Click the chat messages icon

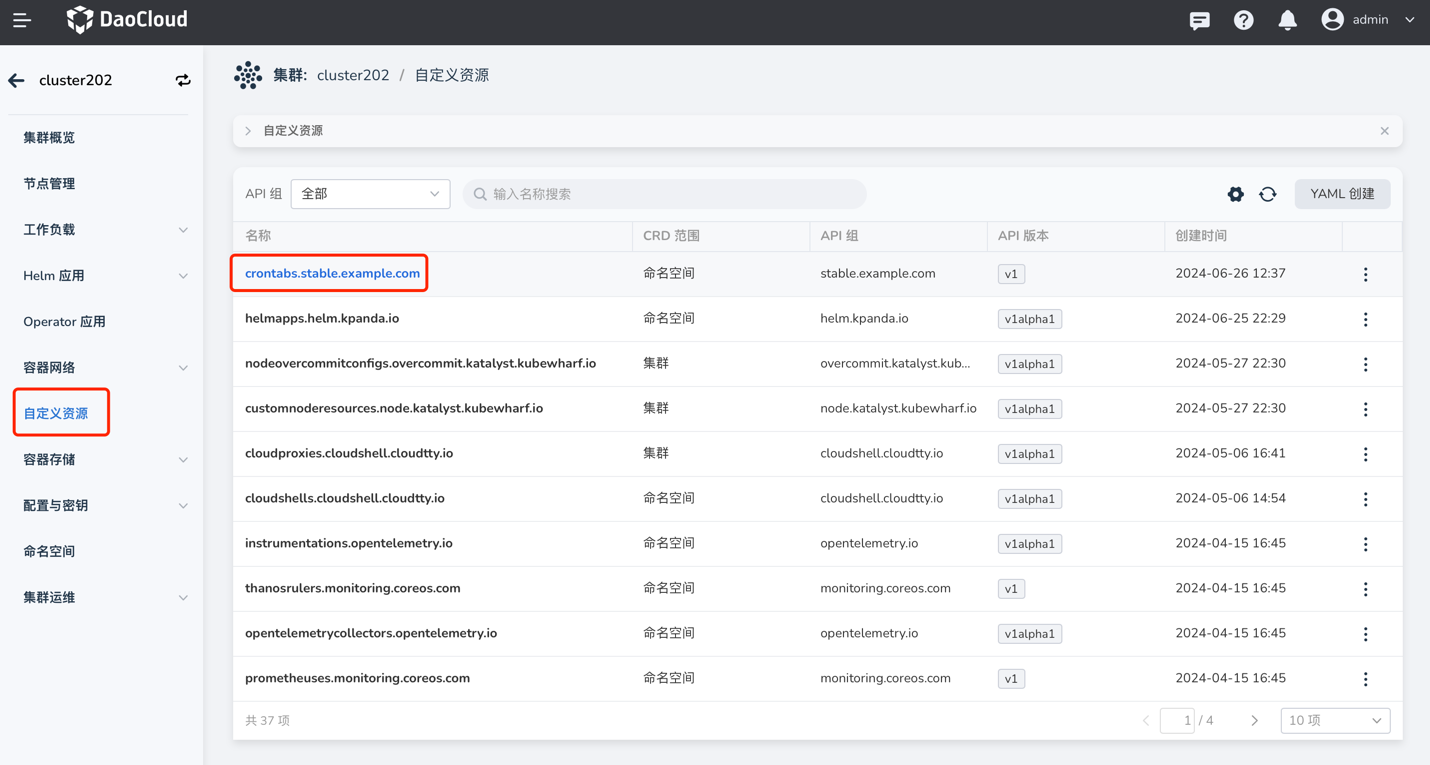pyautogui.click(x=1199, y=20)
